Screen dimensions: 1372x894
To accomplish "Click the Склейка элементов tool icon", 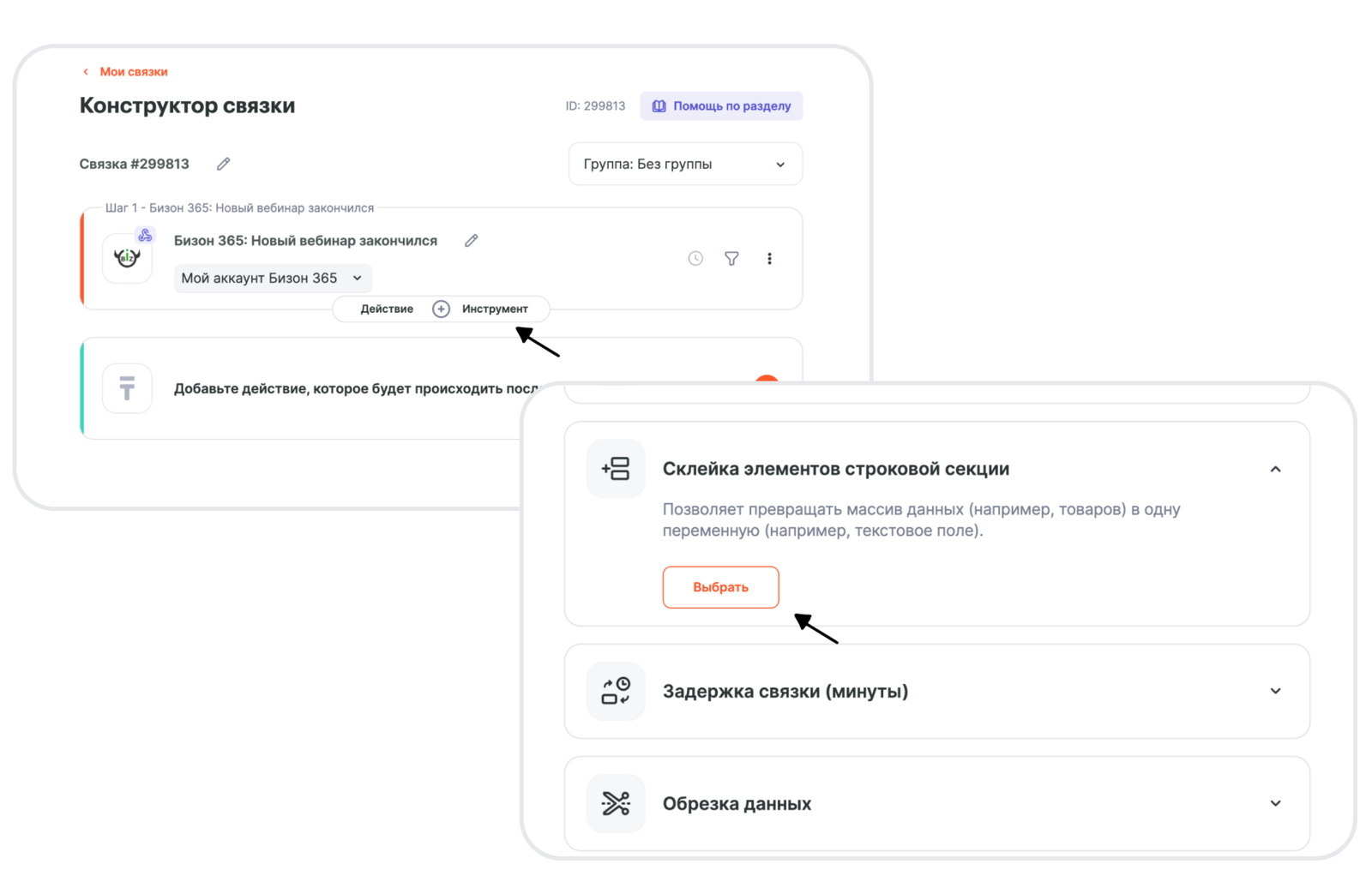I will click(x=616, y=469).
